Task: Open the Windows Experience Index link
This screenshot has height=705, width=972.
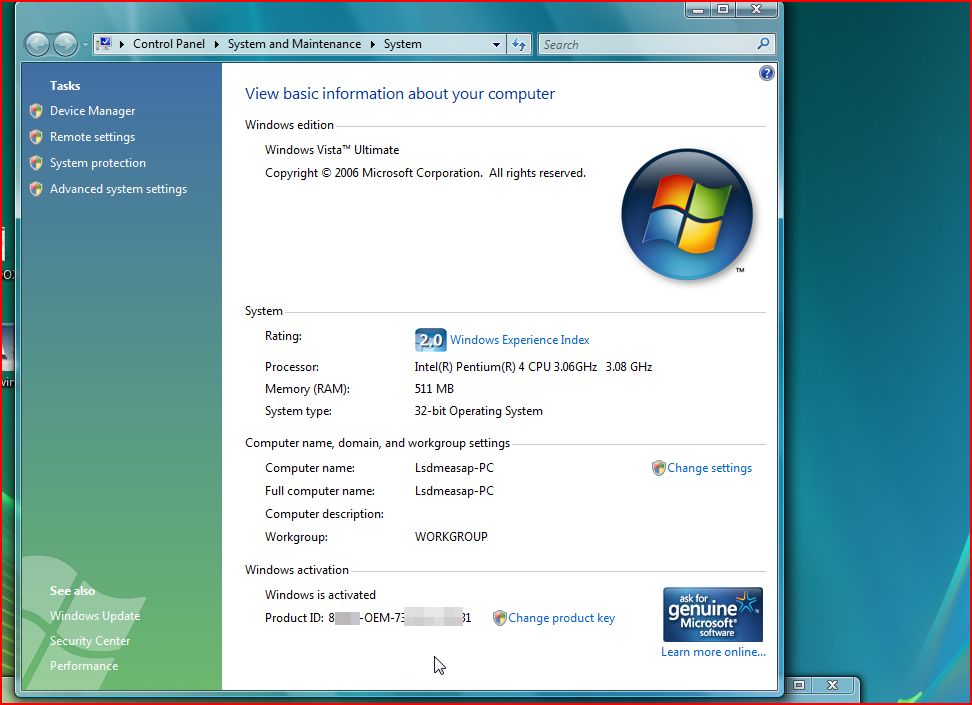Action: [519, 340]
